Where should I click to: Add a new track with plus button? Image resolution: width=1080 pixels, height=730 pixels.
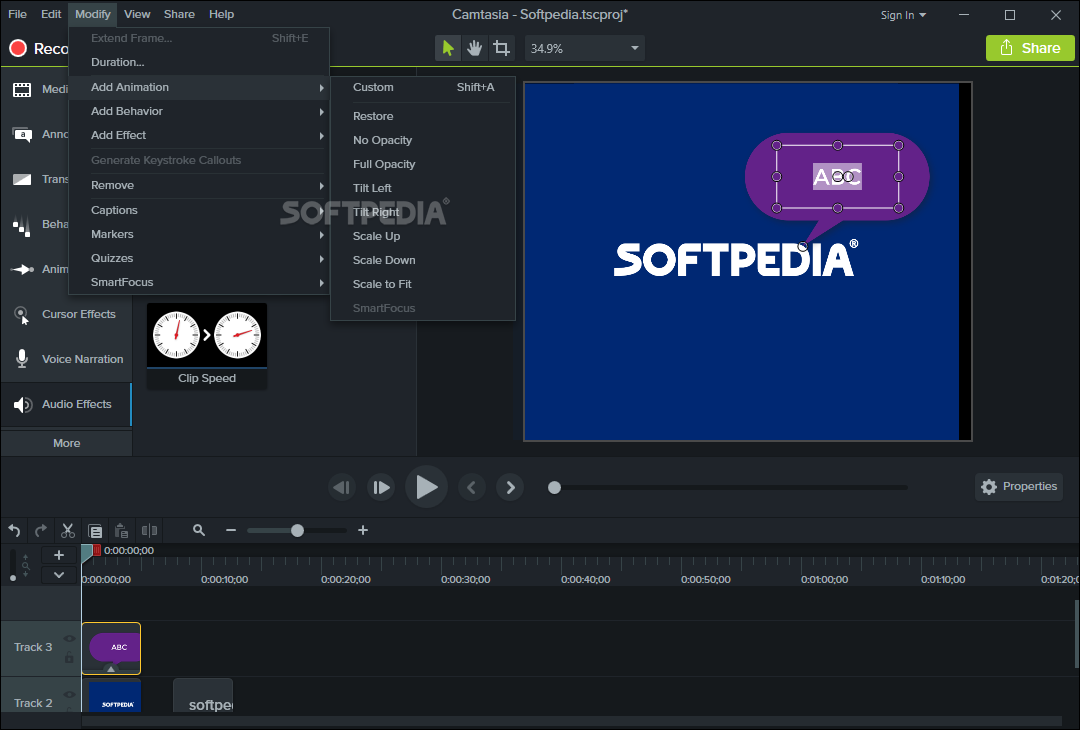[x=59, y=555]
